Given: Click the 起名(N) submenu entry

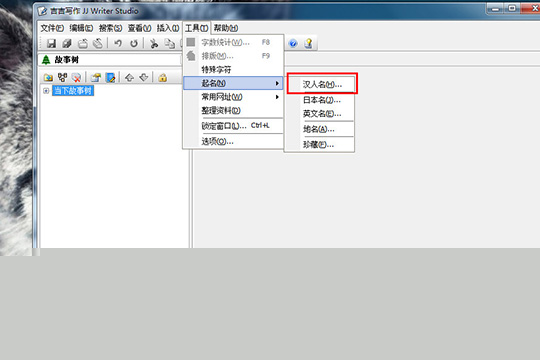Looking at the screenshot, I should click(x=233, y=83).
